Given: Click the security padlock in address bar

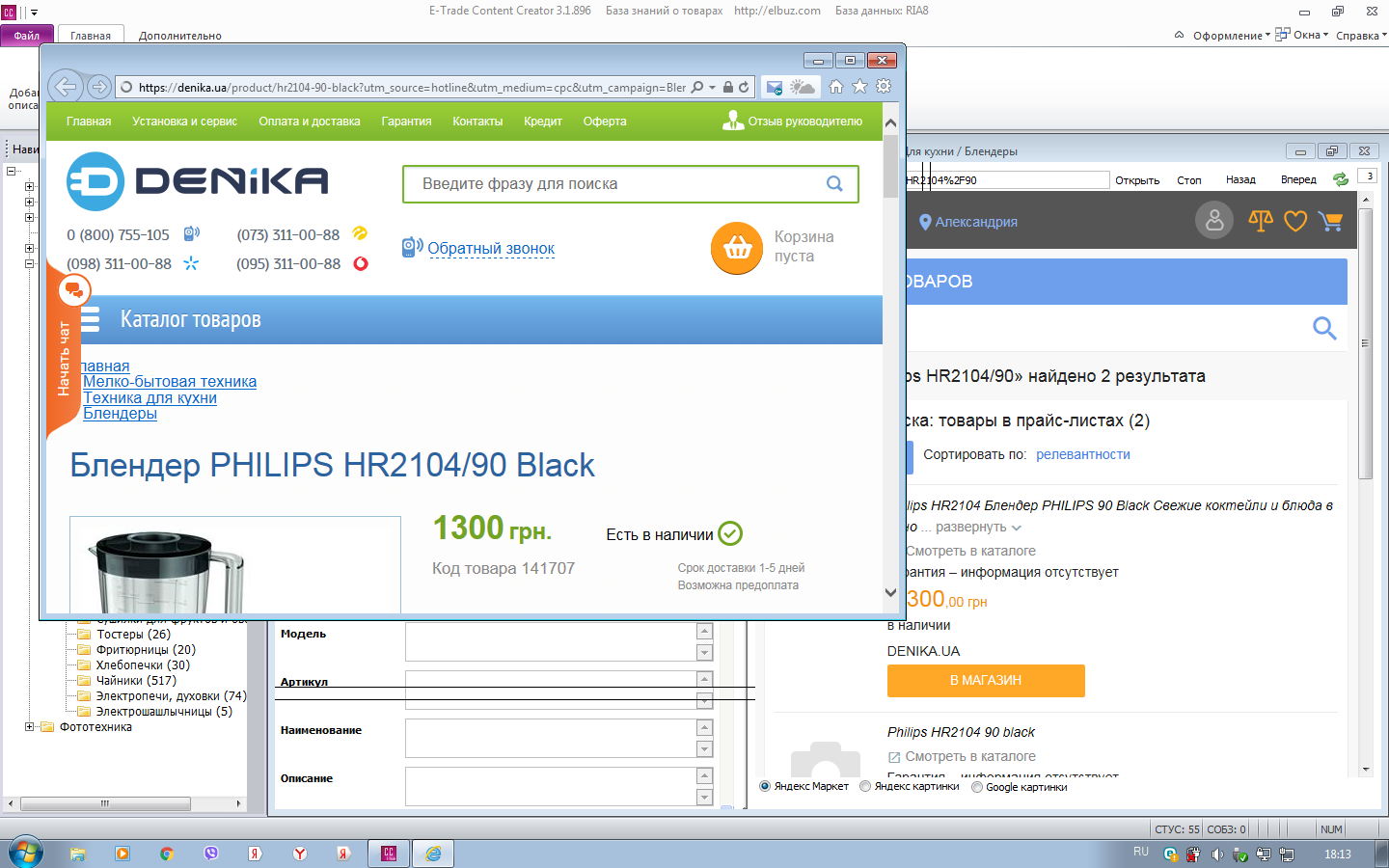Looking at the screenshot, I should pyautogui.click(x=728, y=87).
